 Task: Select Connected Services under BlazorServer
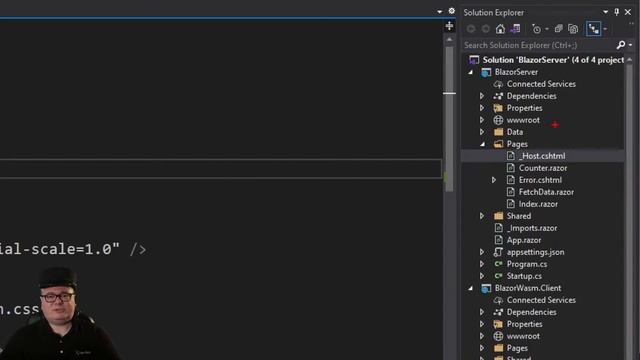[x=541, y=84]
